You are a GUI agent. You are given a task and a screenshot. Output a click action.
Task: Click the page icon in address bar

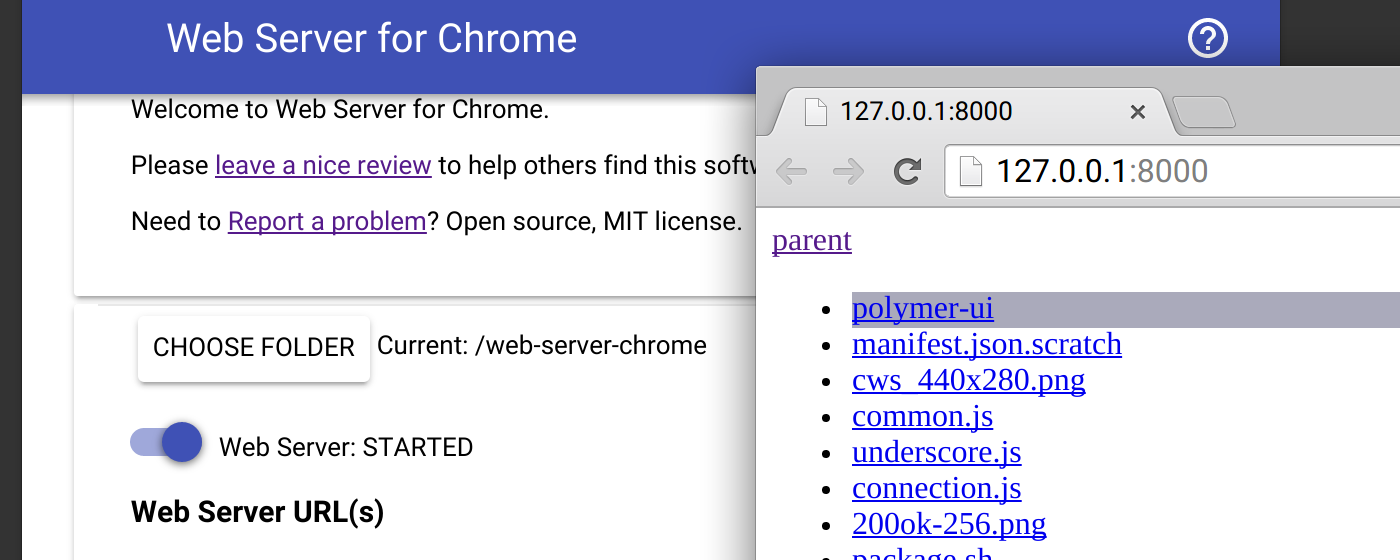970,172
